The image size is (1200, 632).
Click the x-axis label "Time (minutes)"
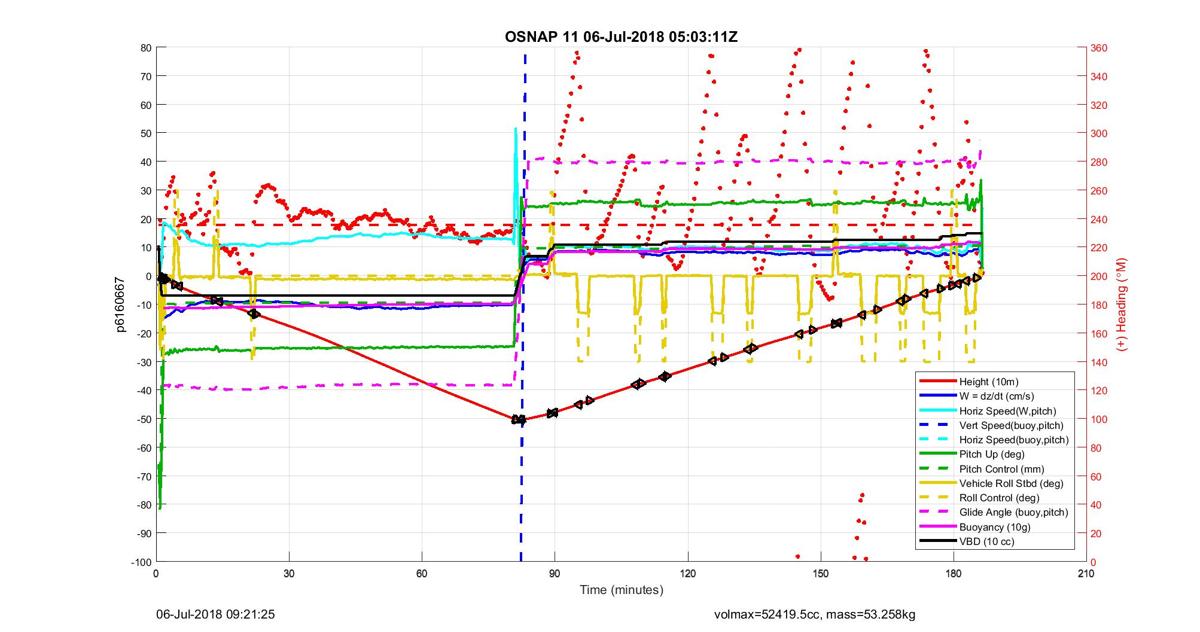click(x=621, y=590)
